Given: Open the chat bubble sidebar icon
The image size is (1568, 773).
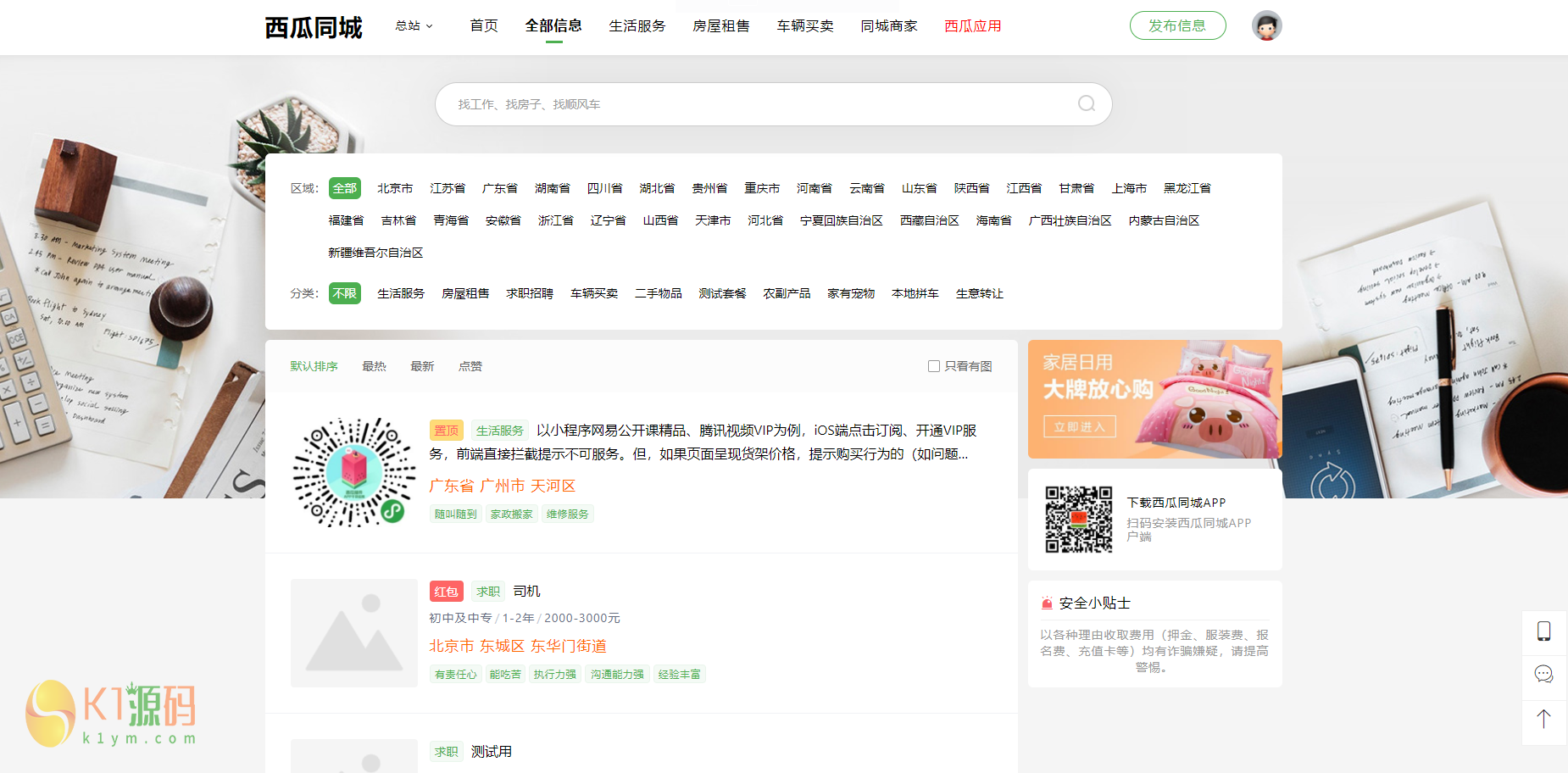Looking at the screenshot, I should click(x=1543, y=675).
